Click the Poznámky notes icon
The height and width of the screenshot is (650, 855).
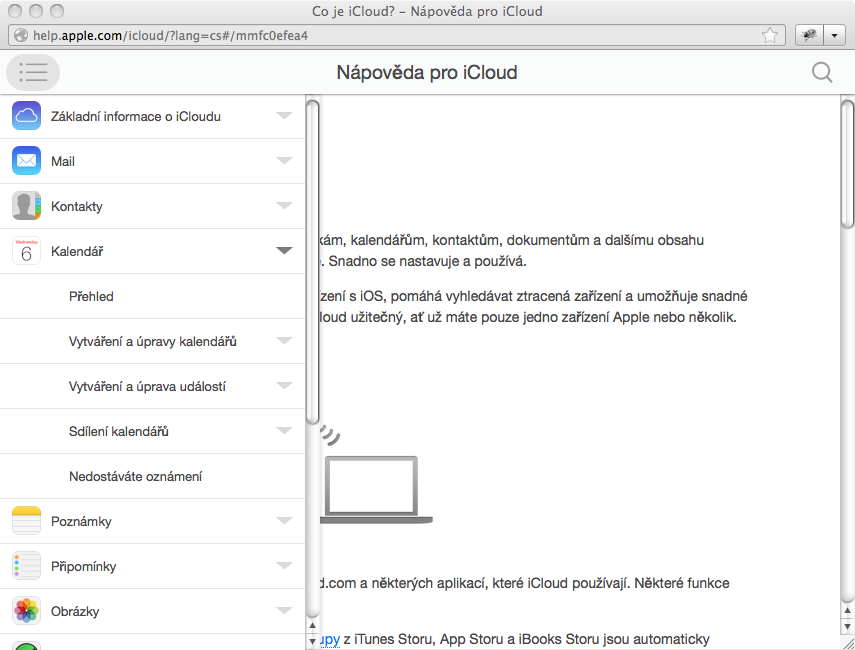26,521
